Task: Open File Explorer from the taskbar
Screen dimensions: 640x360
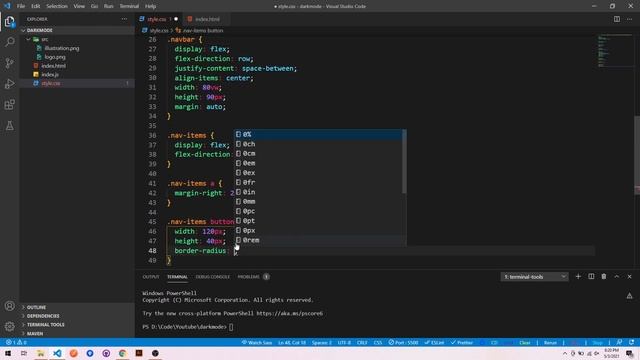Action: pos(40,353)
